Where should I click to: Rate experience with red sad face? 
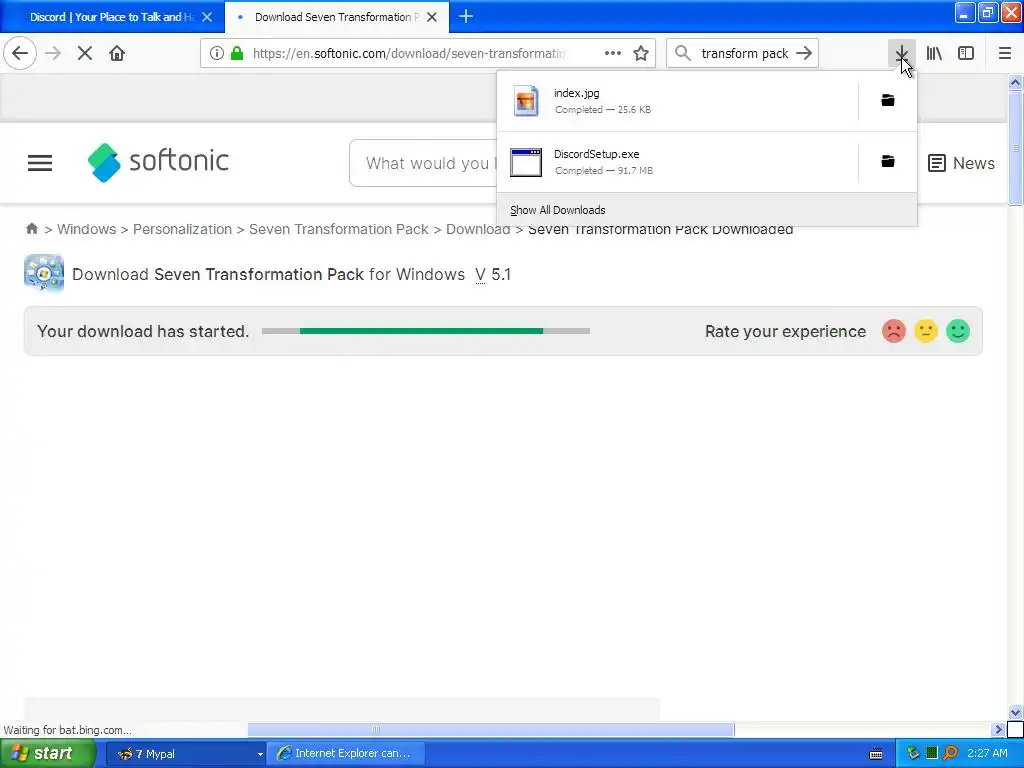pos(893,331)
